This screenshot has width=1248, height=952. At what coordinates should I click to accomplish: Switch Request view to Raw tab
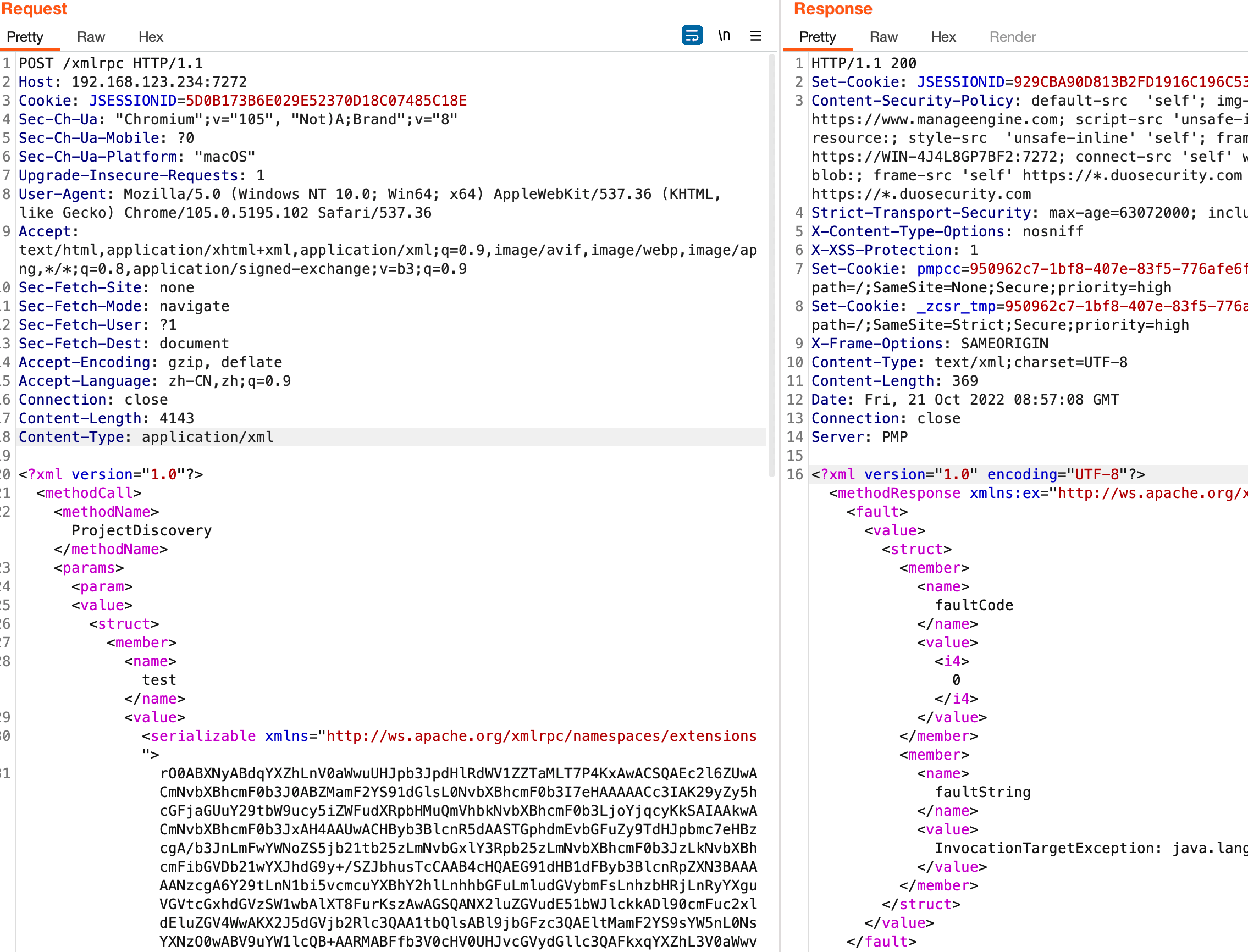point(91,37)
